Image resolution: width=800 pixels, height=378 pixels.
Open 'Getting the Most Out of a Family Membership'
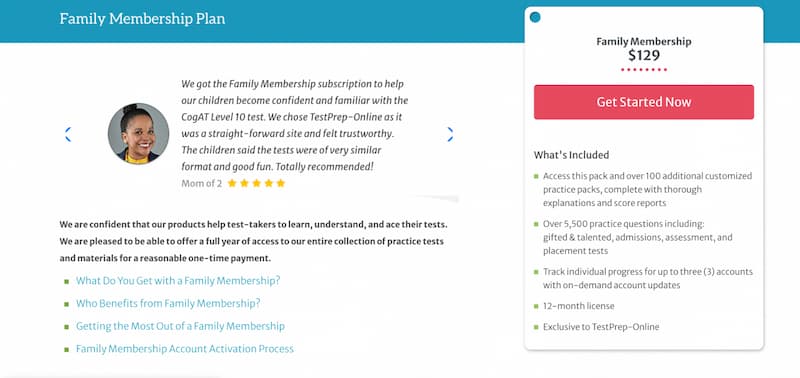180,326
